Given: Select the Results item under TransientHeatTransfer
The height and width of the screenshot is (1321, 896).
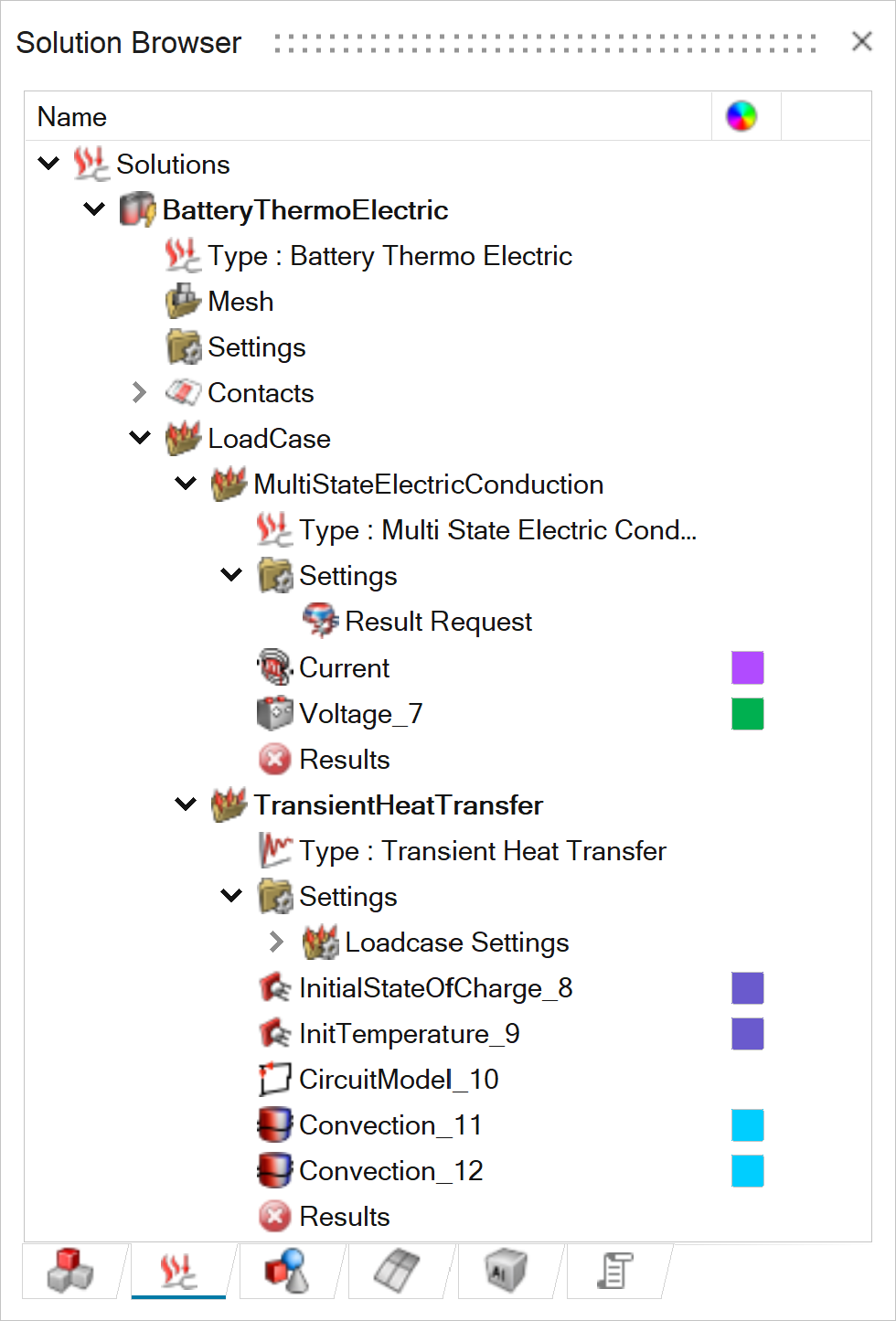Looking at the screenshot, I should coord(344,1216).
